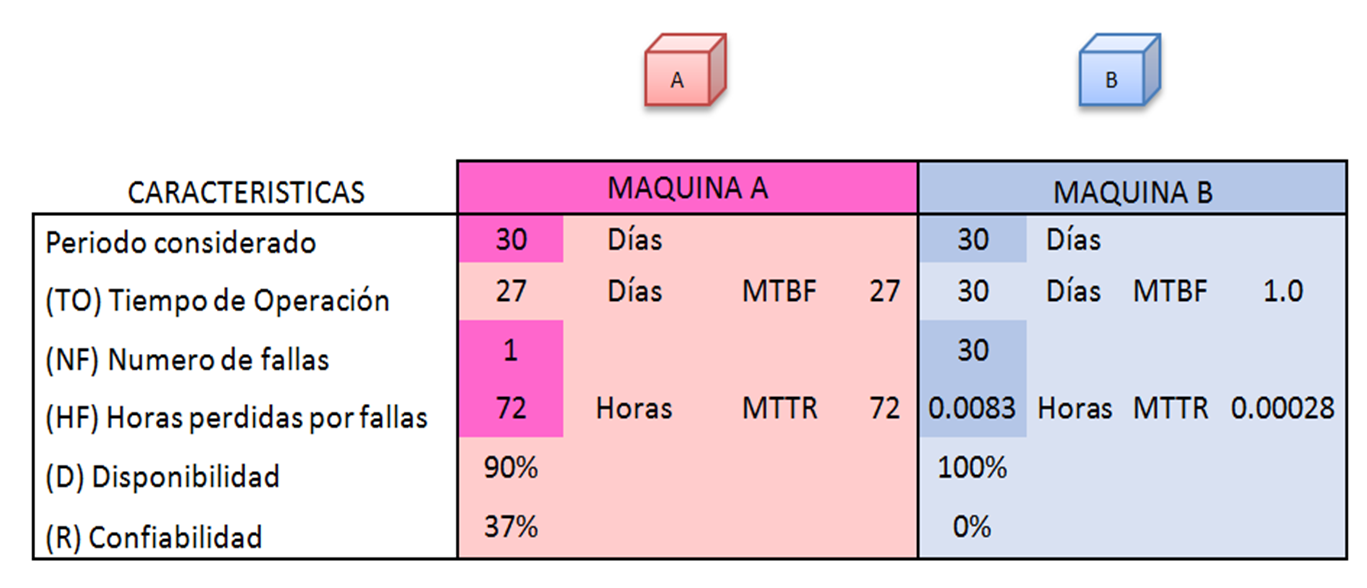
Task: Select the MAQUINA B header cell
Action: tap(1132, 191)
